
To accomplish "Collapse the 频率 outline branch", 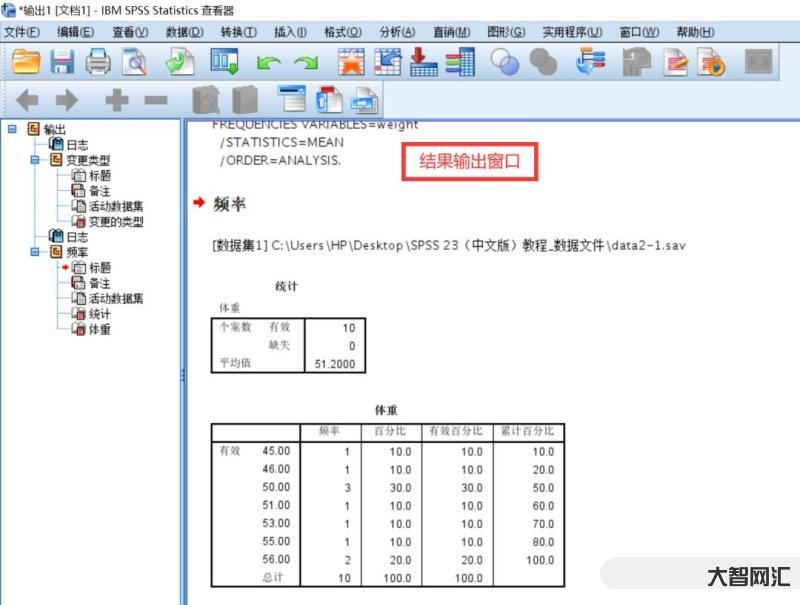I will 36,252.
